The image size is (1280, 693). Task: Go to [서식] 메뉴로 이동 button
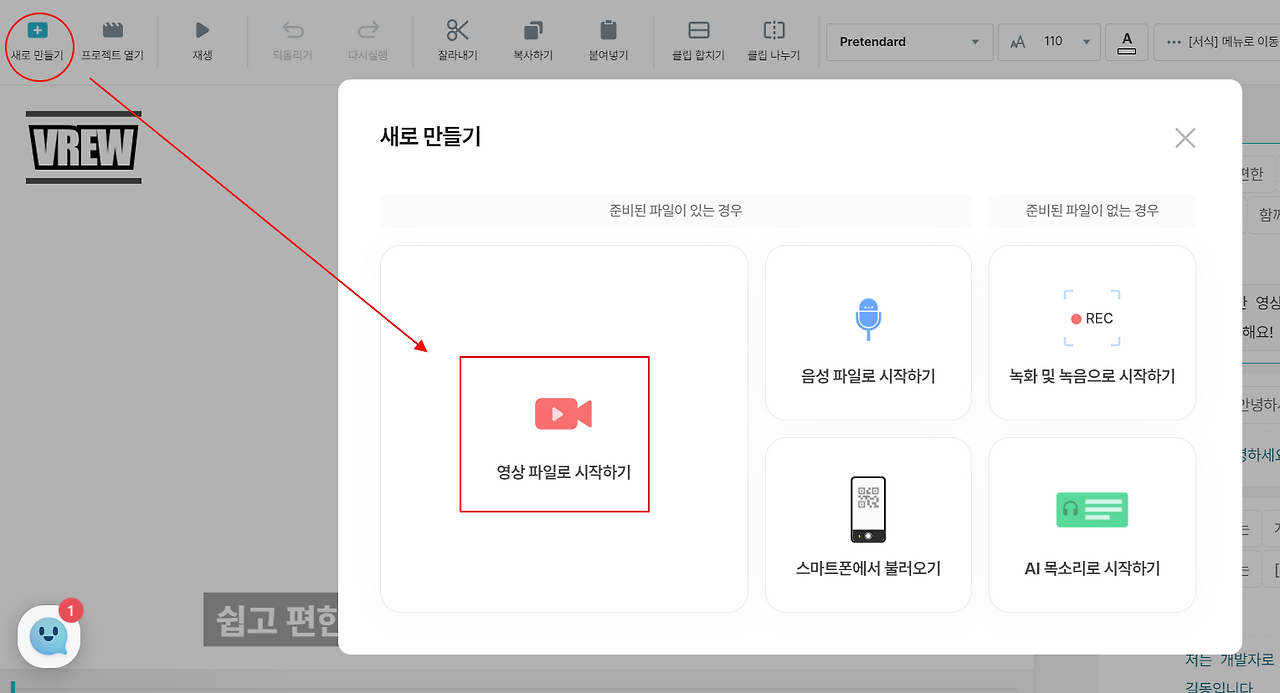[x=1217, y=42]
